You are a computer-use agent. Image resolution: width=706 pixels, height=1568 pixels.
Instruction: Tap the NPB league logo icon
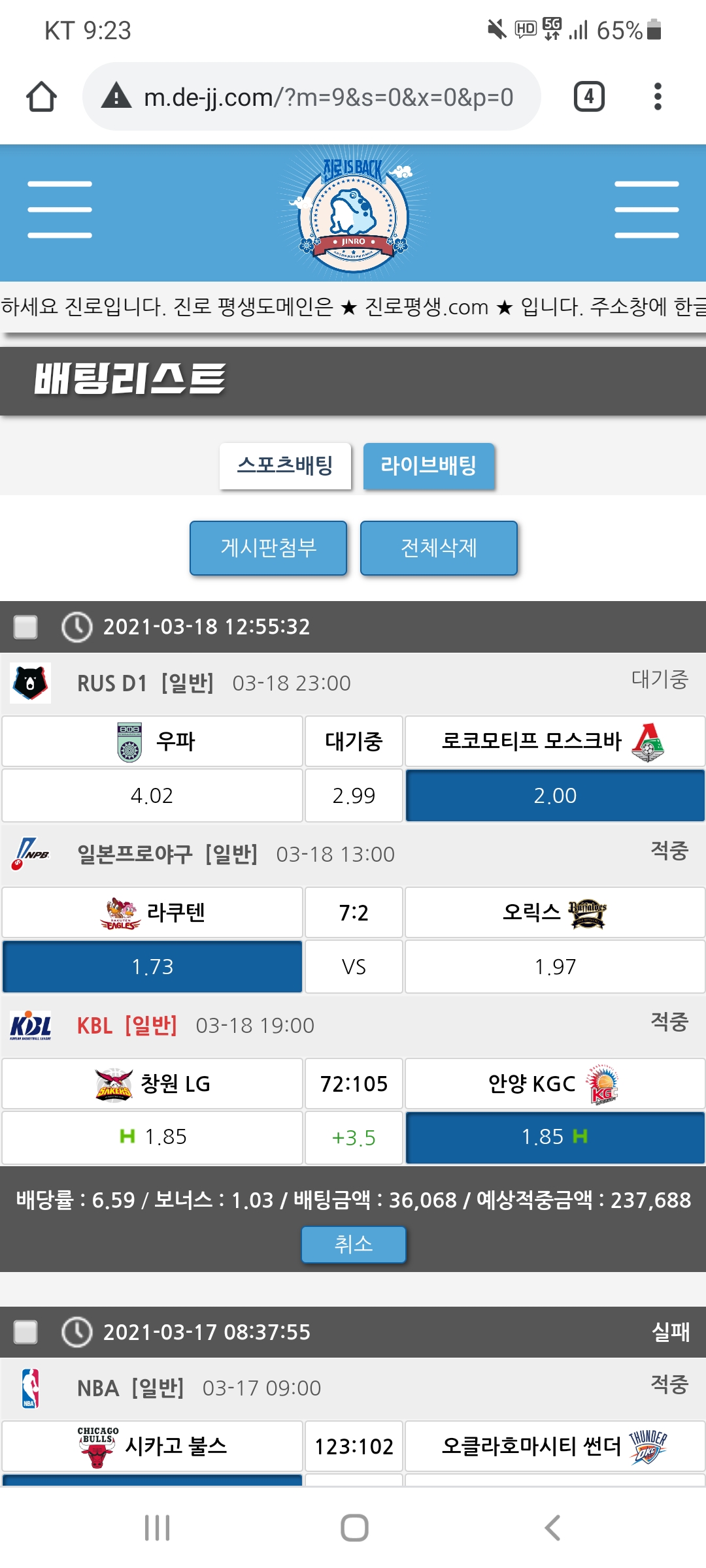tap(31, 854)
